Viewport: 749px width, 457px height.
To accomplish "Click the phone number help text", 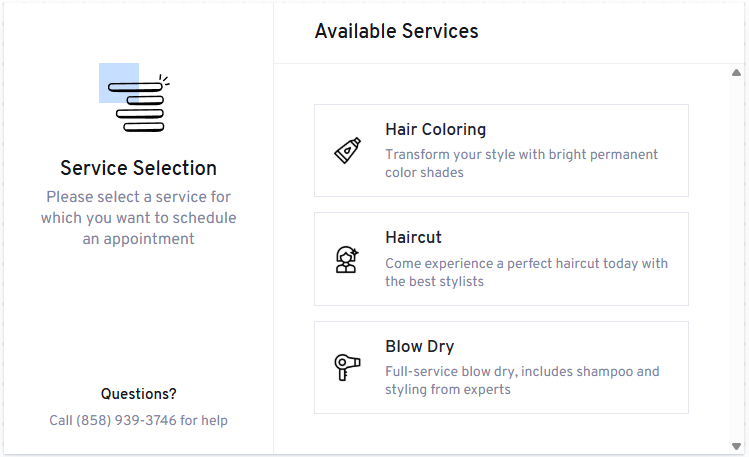I will (139, 420).
